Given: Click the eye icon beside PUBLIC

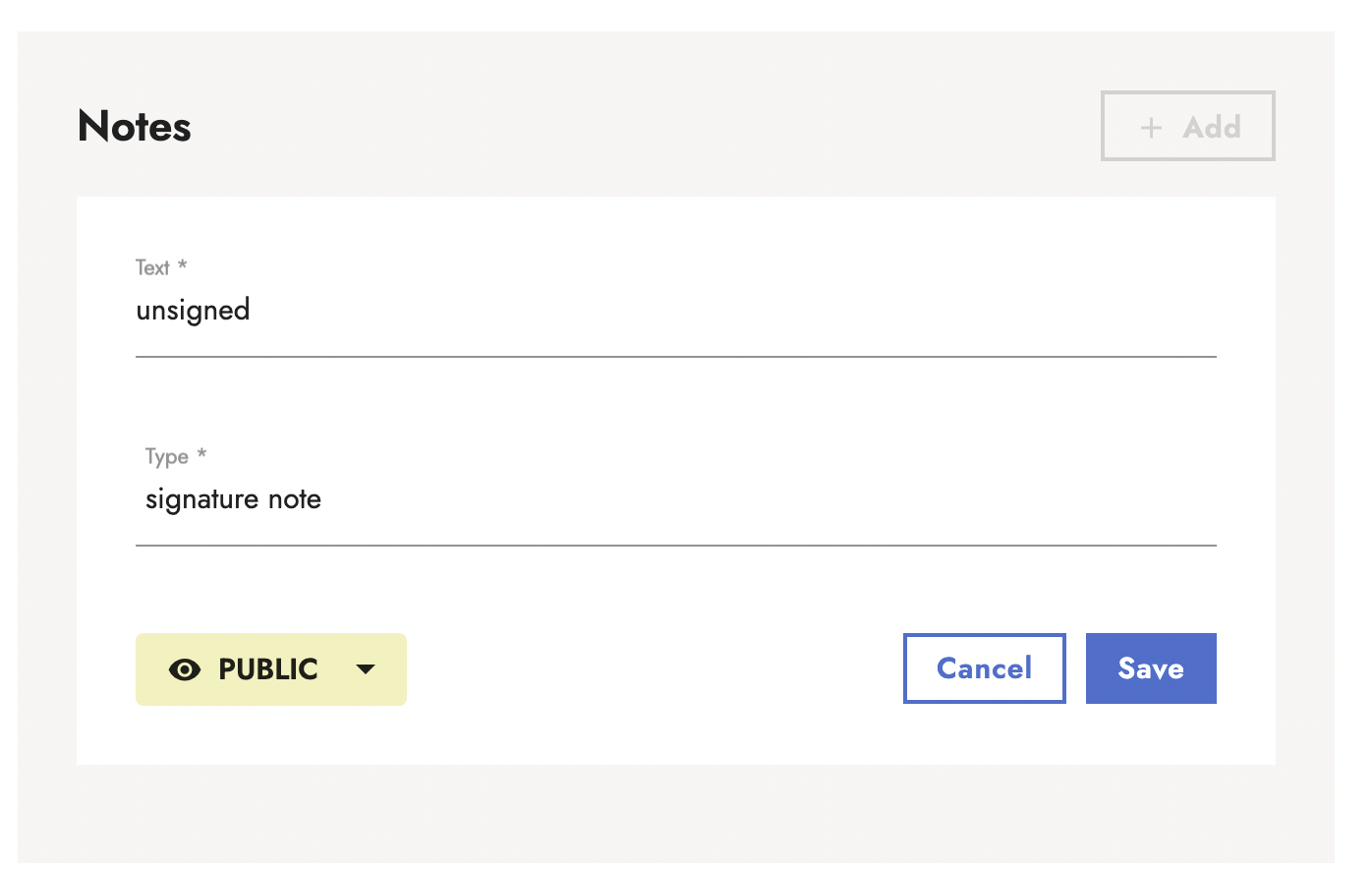Looking at the screenshot, I should 185,669.
